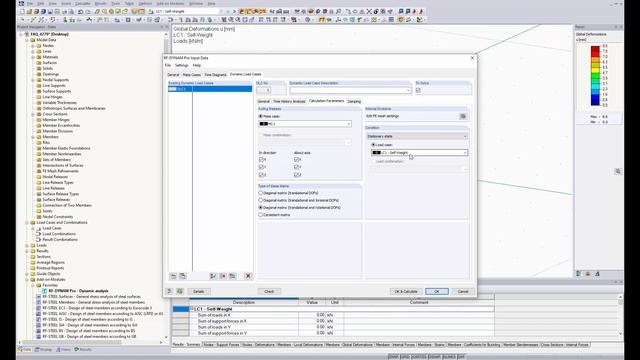Click the red X delete load case icon
Screen dimensions: 640x360
click(x=248, y=276)
